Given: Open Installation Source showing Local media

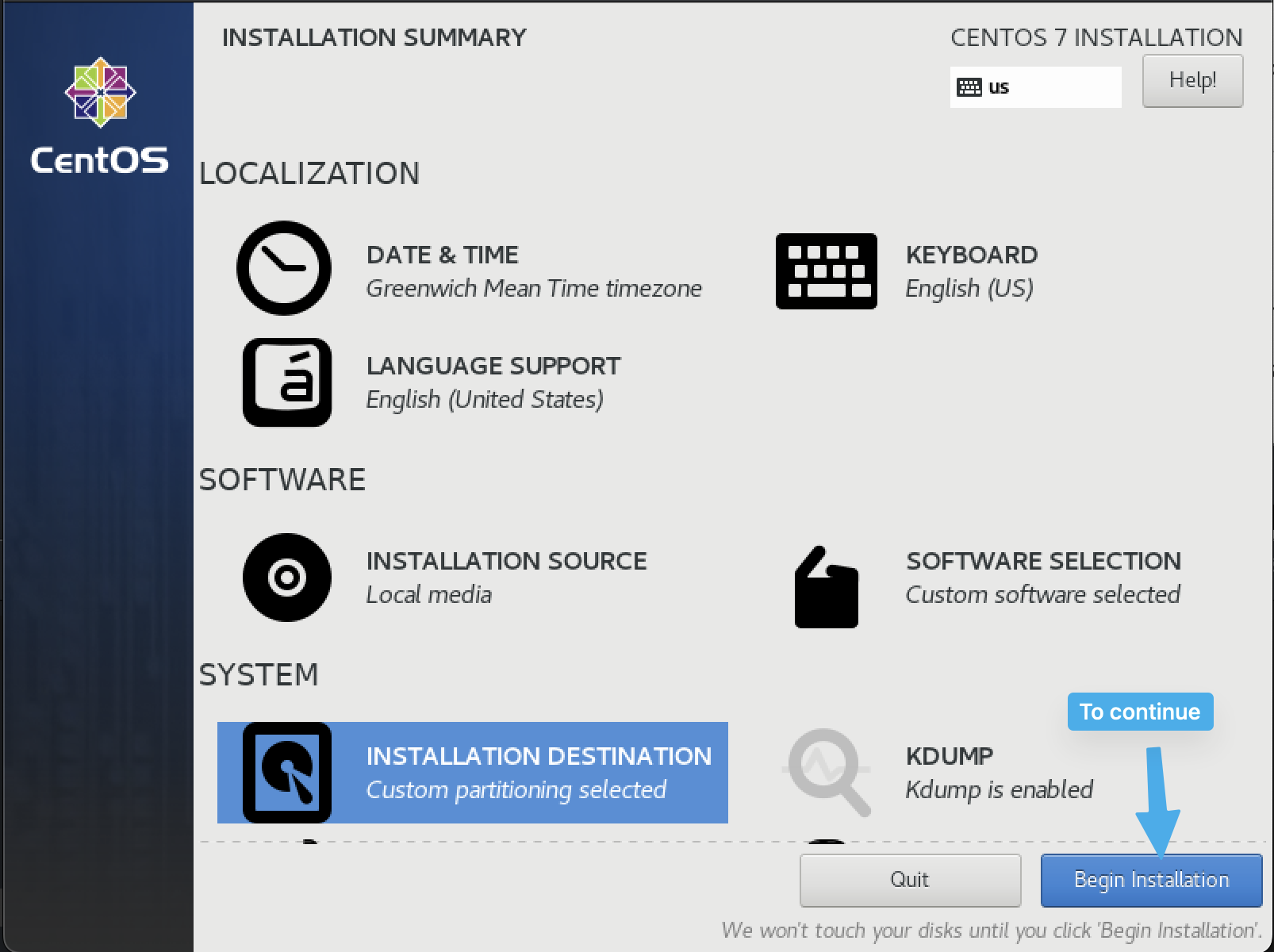Looking at the screenshot, I should tap(506, 577).
